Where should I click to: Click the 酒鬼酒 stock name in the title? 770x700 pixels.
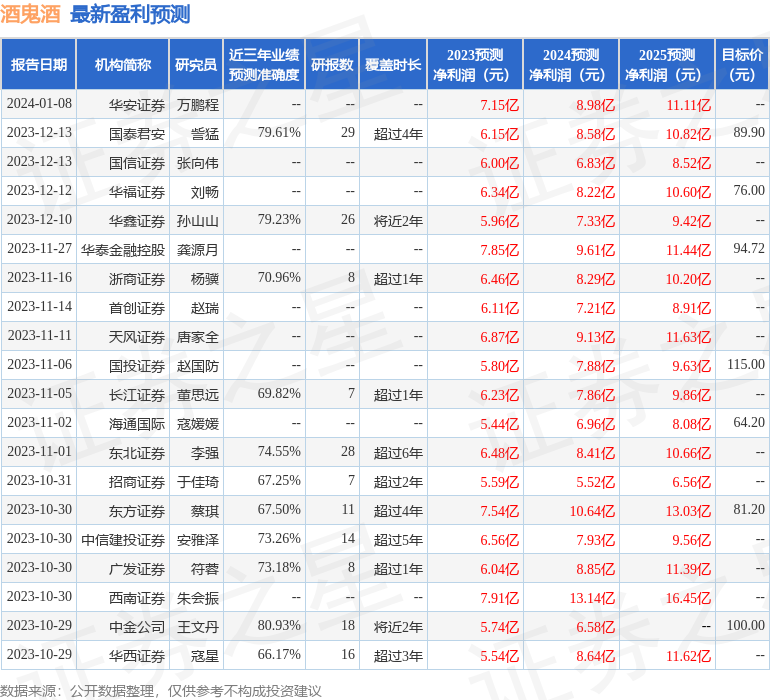30,14
